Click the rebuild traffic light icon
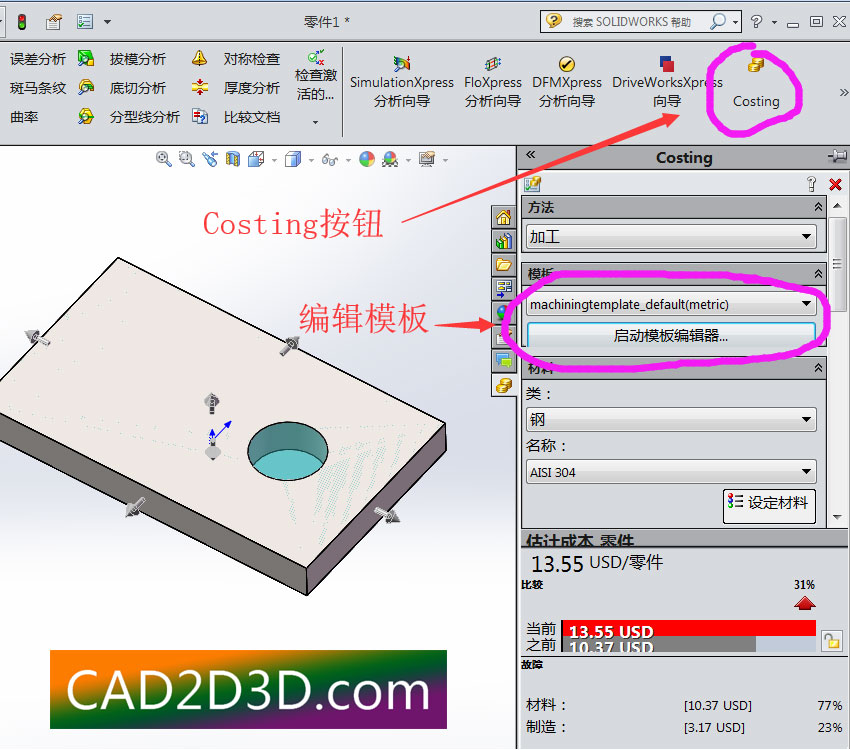Viewport: 850px width, 750px height. point(22,22)
